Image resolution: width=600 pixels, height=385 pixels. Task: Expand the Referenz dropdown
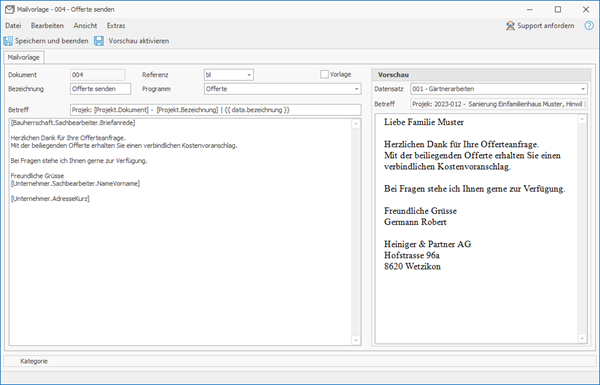249,75
